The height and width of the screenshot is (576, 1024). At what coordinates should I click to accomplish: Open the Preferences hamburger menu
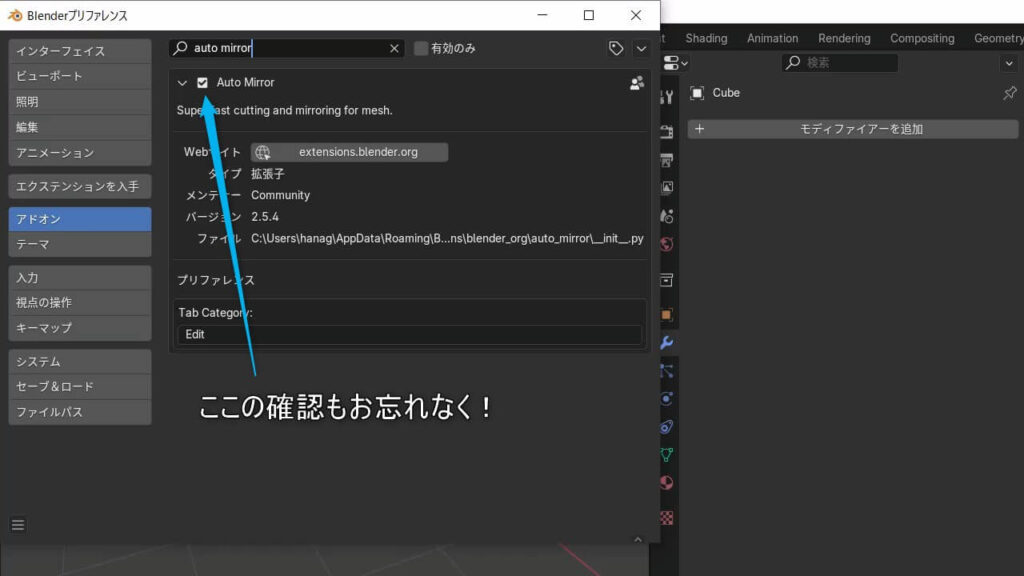pyautogui.click(x=18, y=525)
